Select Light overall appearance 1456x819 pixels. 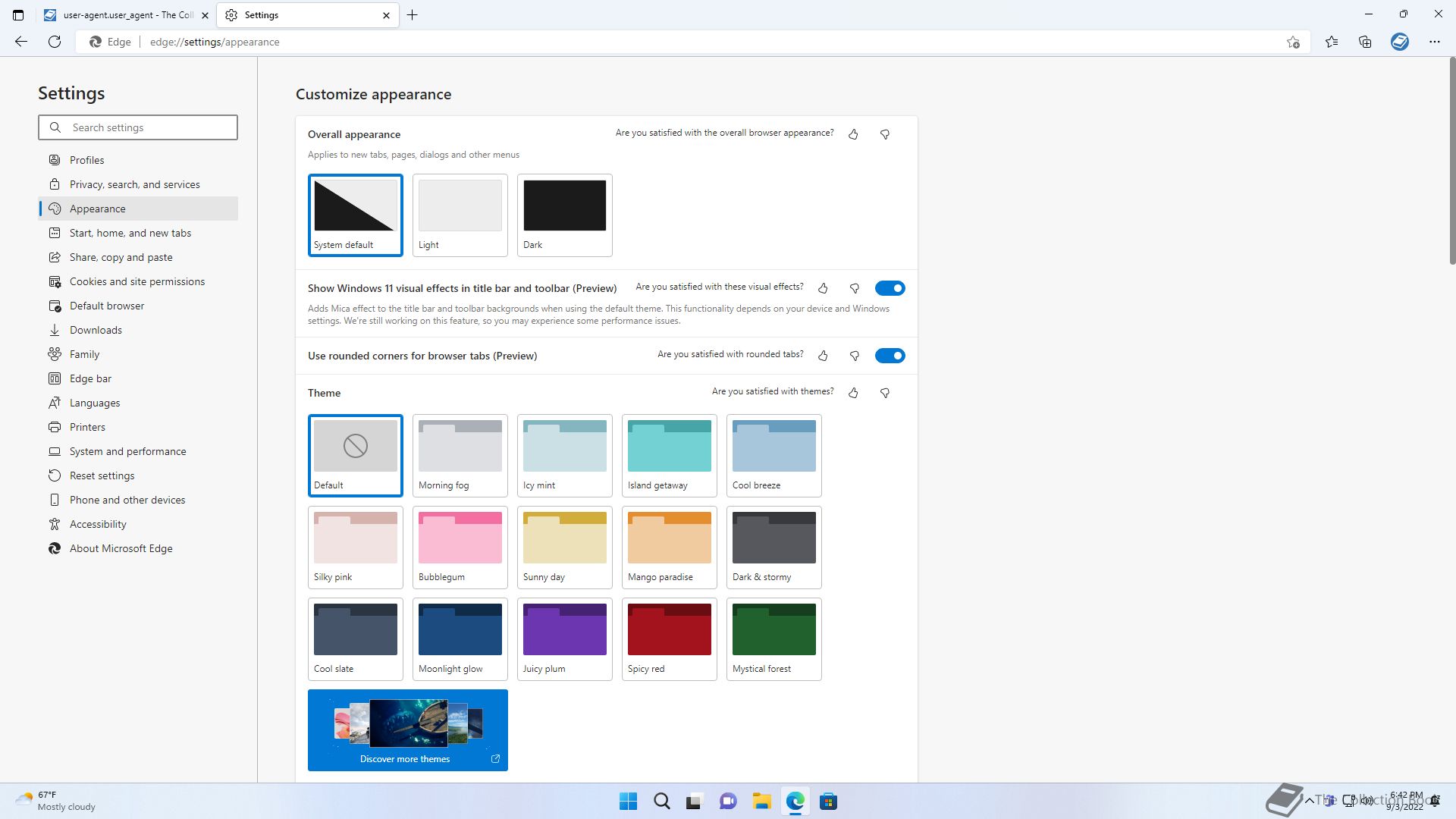tap(460, 215)
